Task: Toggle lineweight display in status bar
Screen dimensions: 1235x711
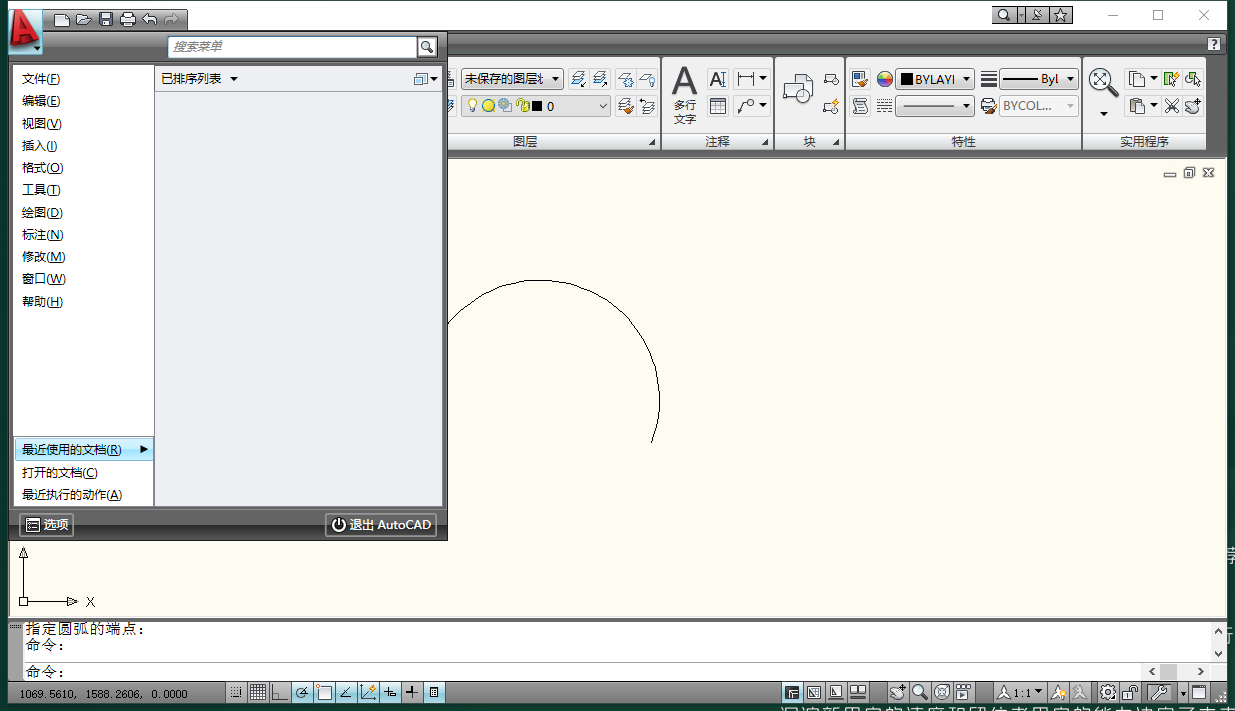Action: point(412,692)
